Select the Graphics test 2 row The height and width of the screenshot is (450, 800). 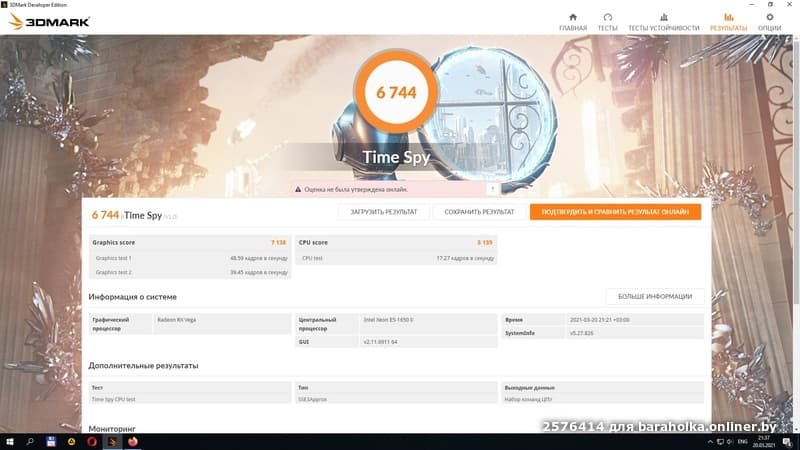[x=189, y=272]
